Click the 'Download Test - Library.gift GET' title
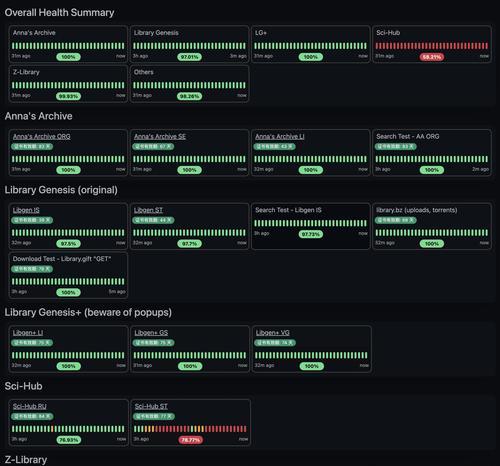This screenshot has width=500, height=466. click(62, 259)
